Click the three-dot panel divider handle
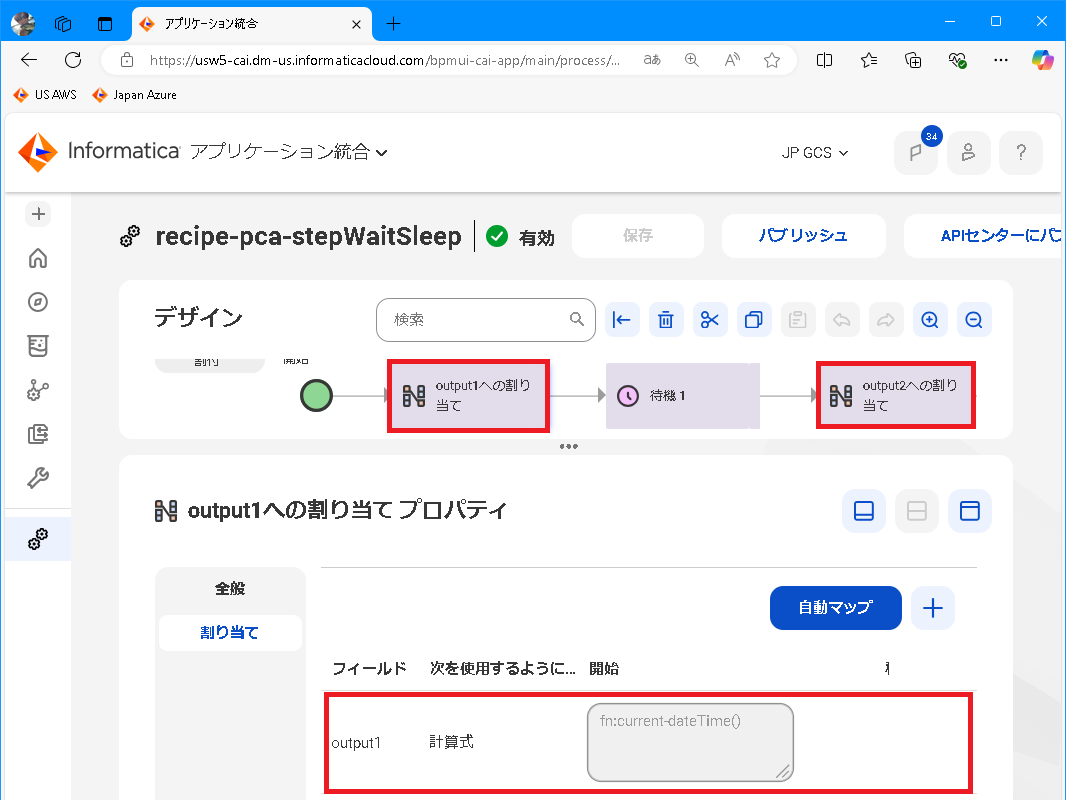Screen dimensions: 1066x800 click(x=568, y=447)
